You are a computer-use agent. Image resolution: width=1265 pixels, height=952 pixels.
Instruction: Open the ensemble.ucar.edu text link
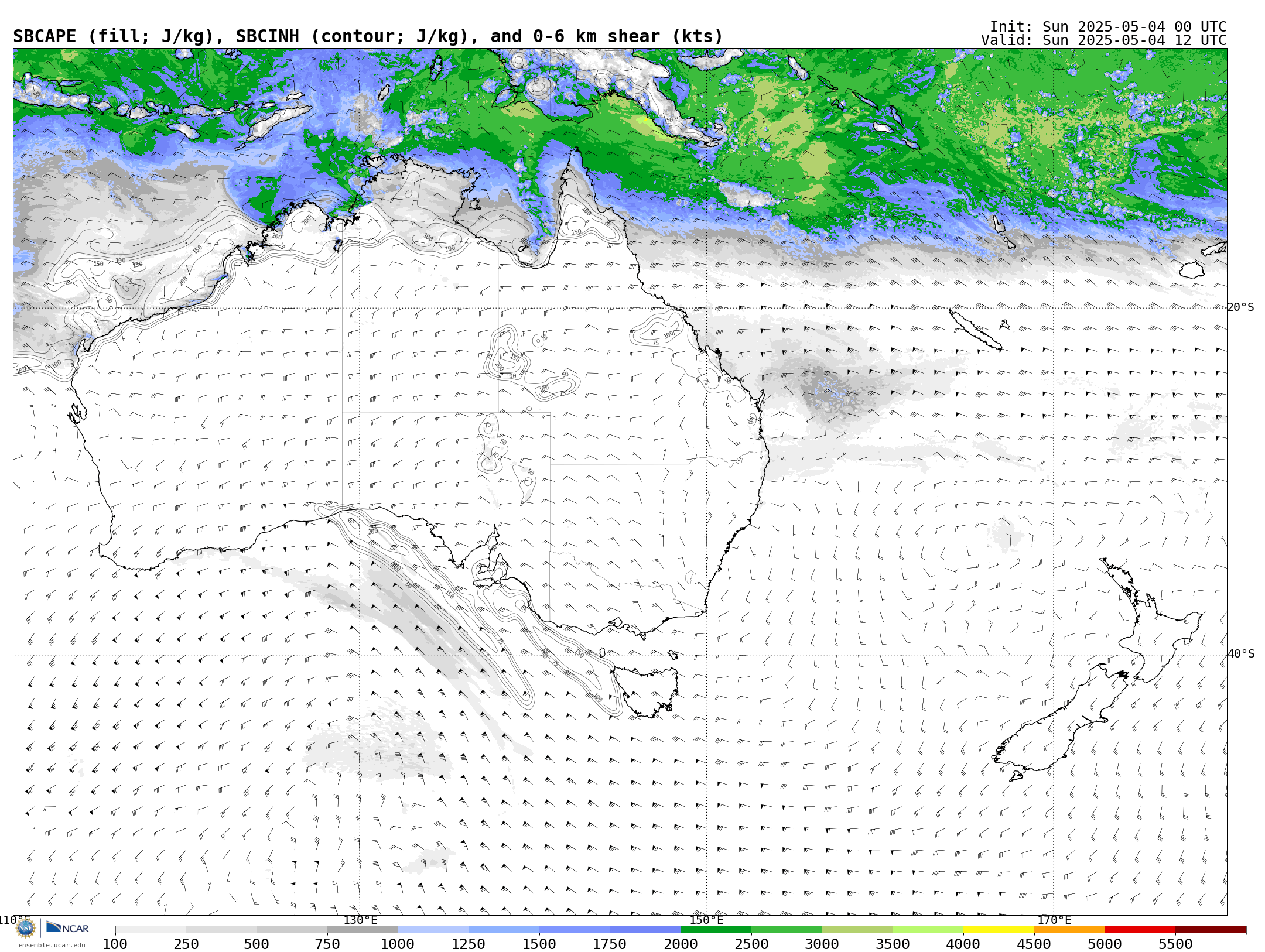pyautogui.click(x=52, y=945)
